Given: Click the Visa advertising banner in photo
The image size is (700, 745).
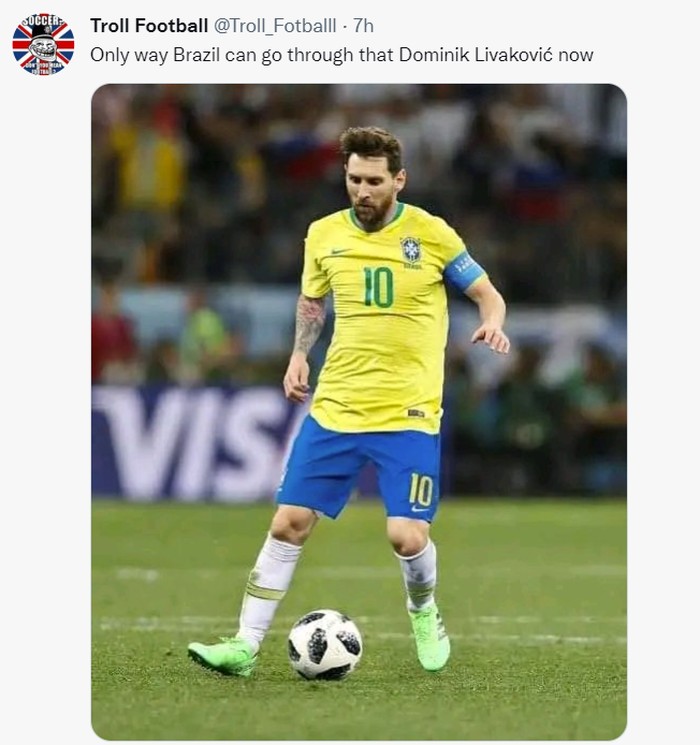Looking at the screenshot, I should click(x=195, y=444).
